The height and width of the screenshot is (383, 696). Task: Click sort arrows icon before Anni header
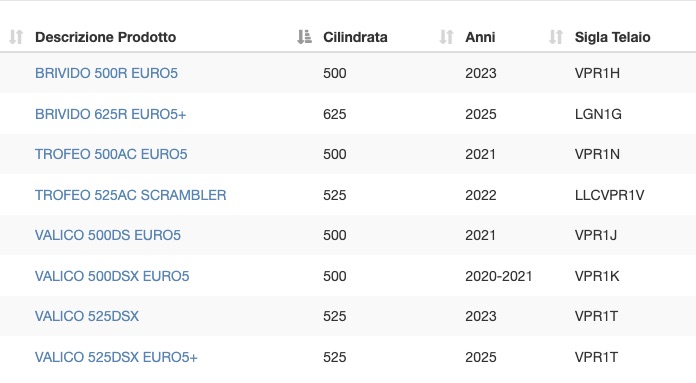click(x=447, y=37)
